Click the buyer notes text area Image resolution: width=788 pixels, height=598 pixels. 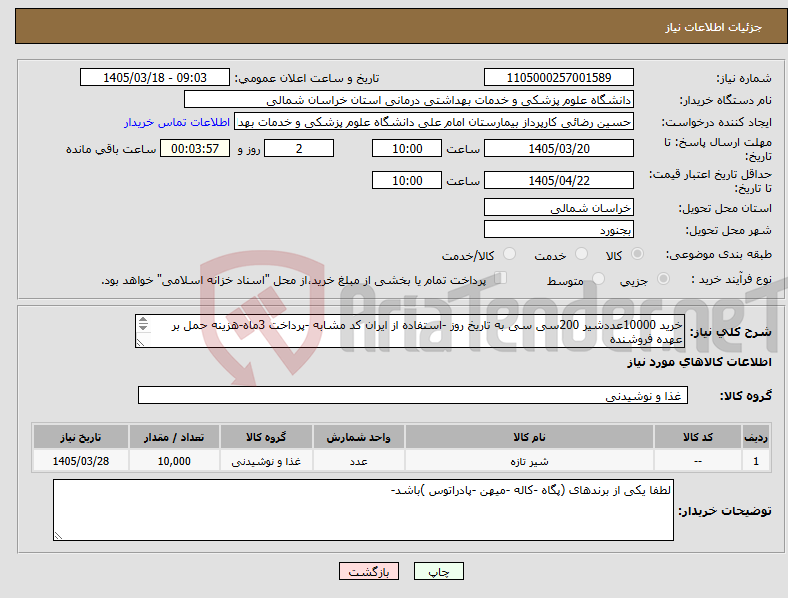[x=363, y=510]
